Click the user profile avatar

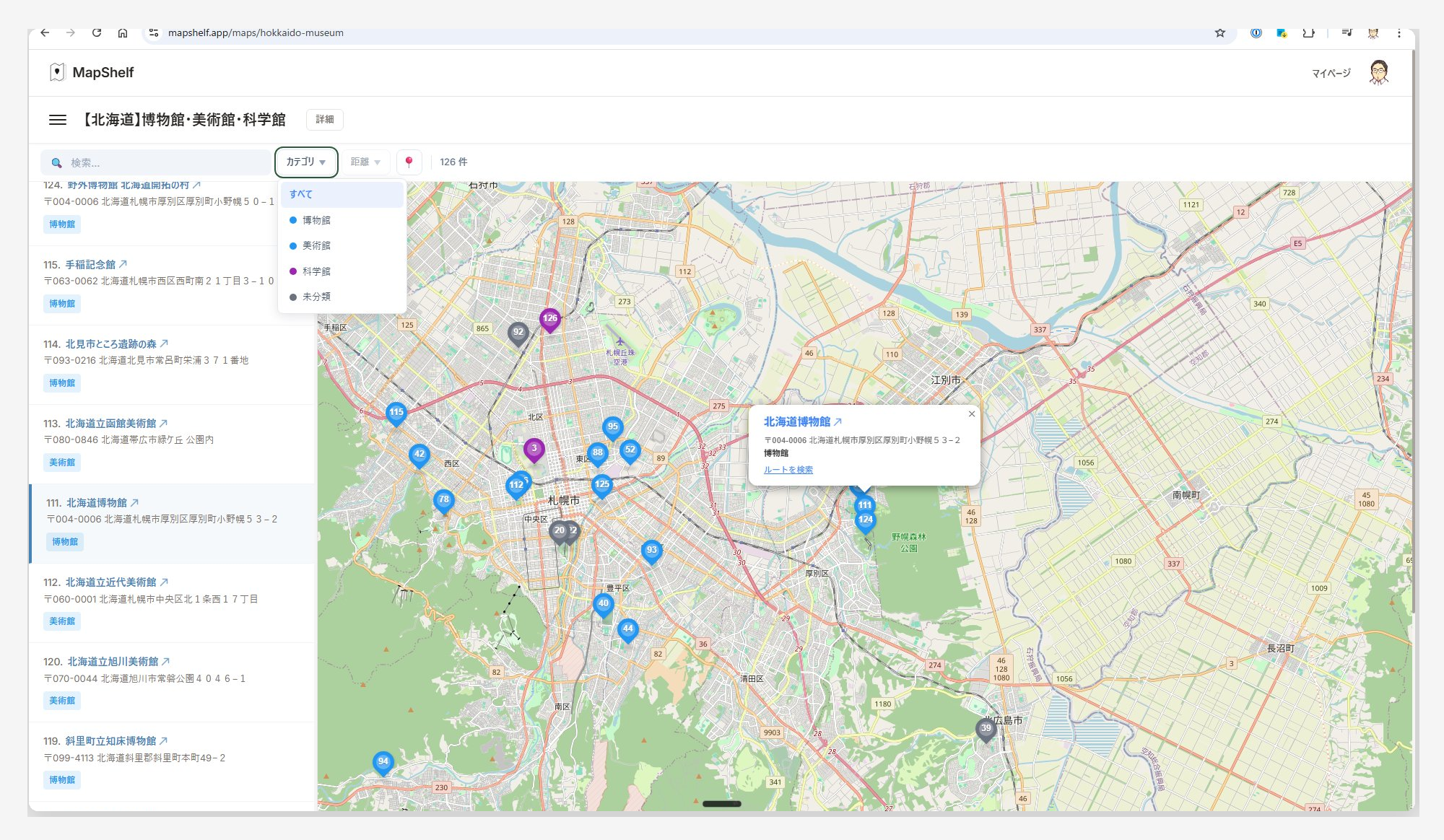pos(1379,71)
